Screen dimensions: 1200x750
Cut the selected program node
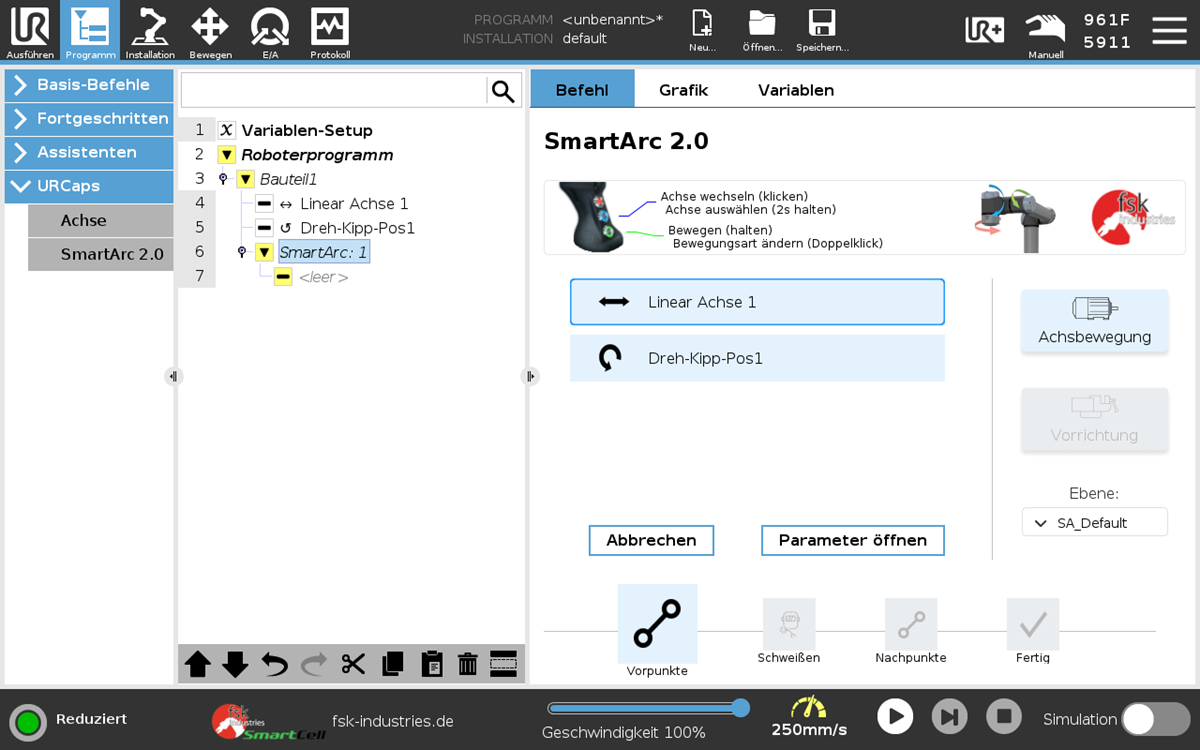coord(353,664)
